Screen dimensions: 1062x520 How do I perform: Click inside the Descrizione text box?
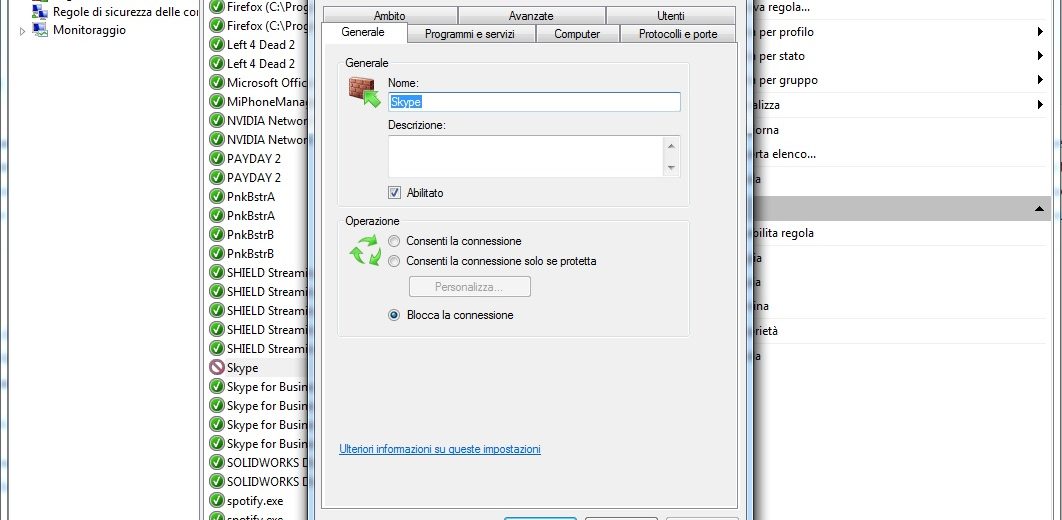pos(526,156)
